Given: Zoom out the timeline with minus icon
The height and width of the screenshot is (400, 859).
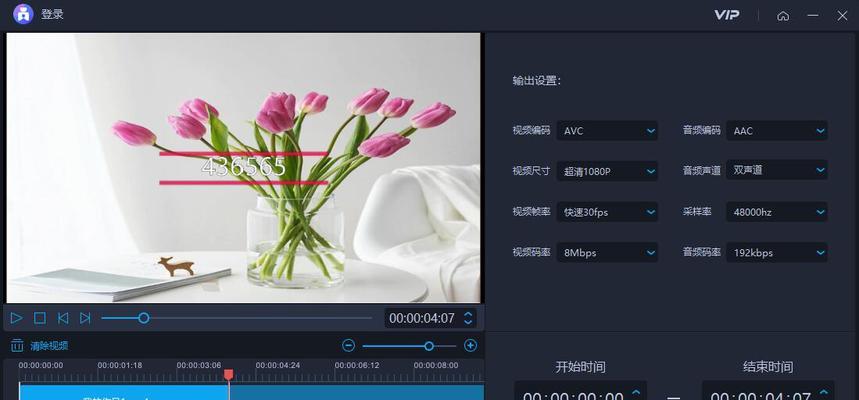Looking at the screenshot, I should pyautogui.click(x=348, y=345).
